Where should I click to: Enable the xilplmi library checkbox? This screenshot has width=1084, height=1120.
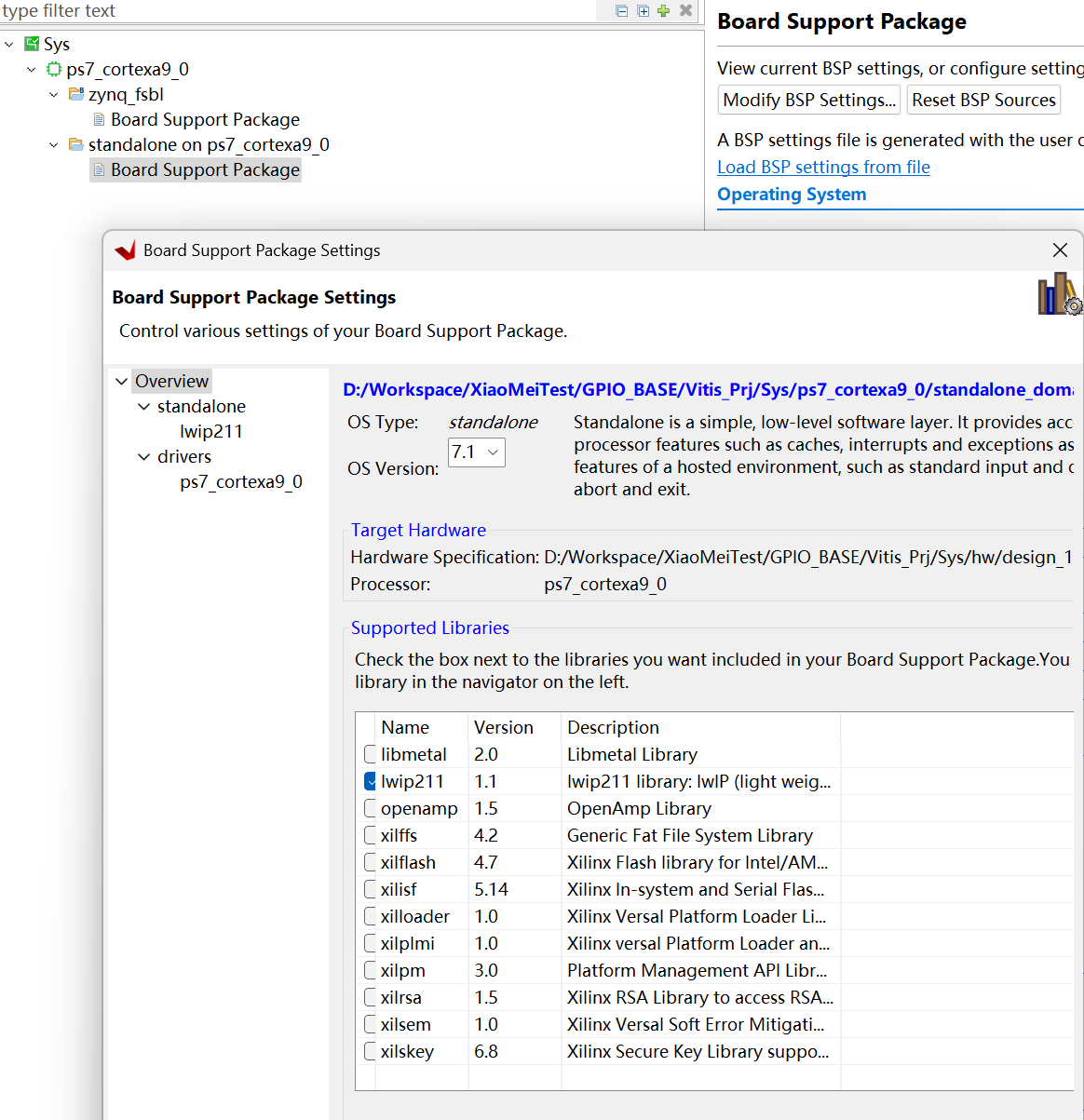coord(370,943)
